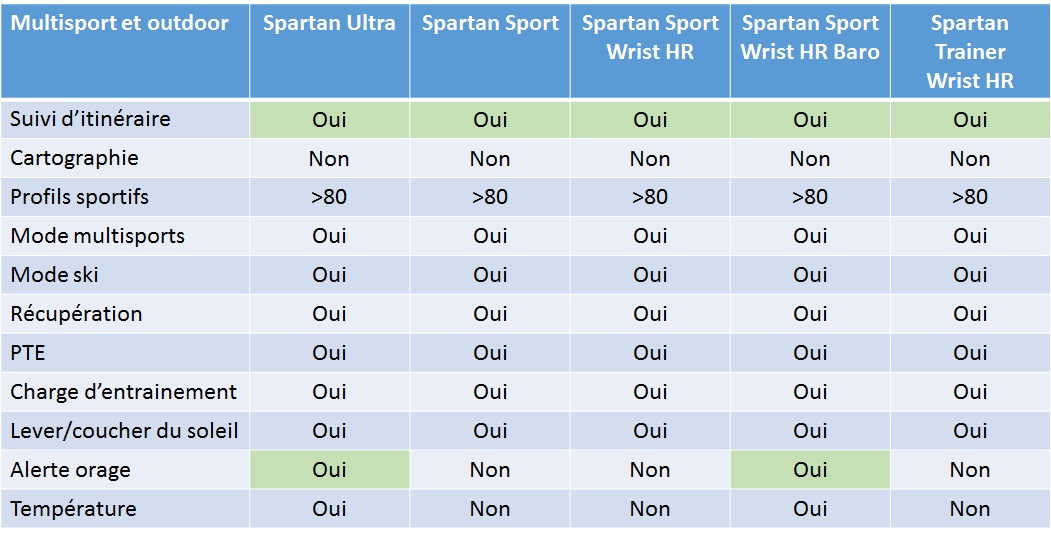Click Température value for Spartan Trainer Wrist HR
Image resolution: width=1051 pixels, height=536 pixels.
pyautogui.click(x=970, y=509)
